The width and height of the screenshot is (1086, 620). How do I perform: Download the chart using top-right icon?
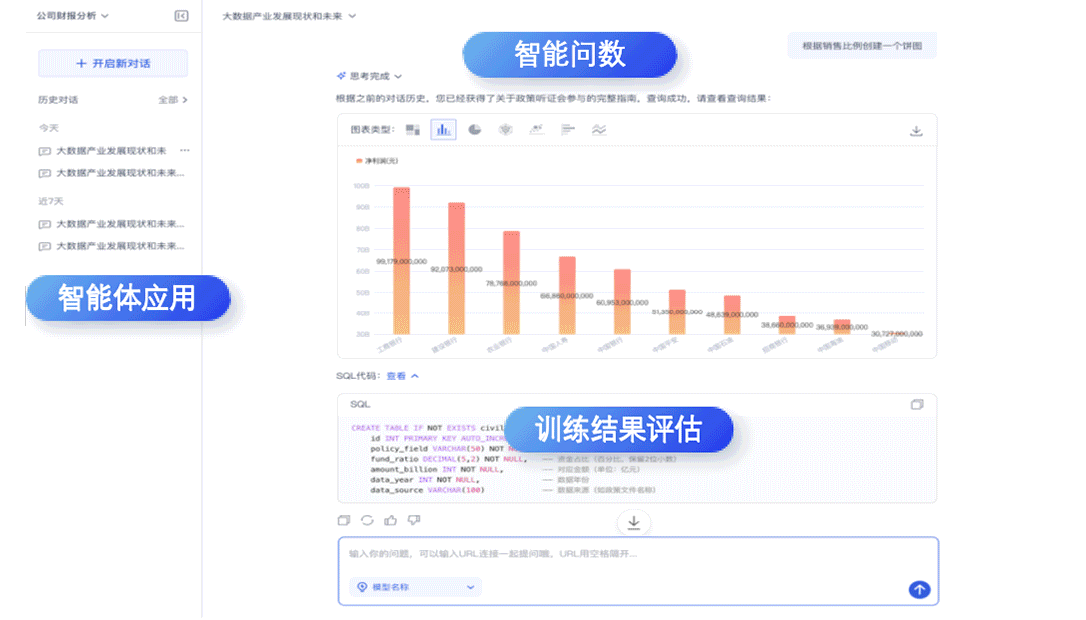click(915, 131)
